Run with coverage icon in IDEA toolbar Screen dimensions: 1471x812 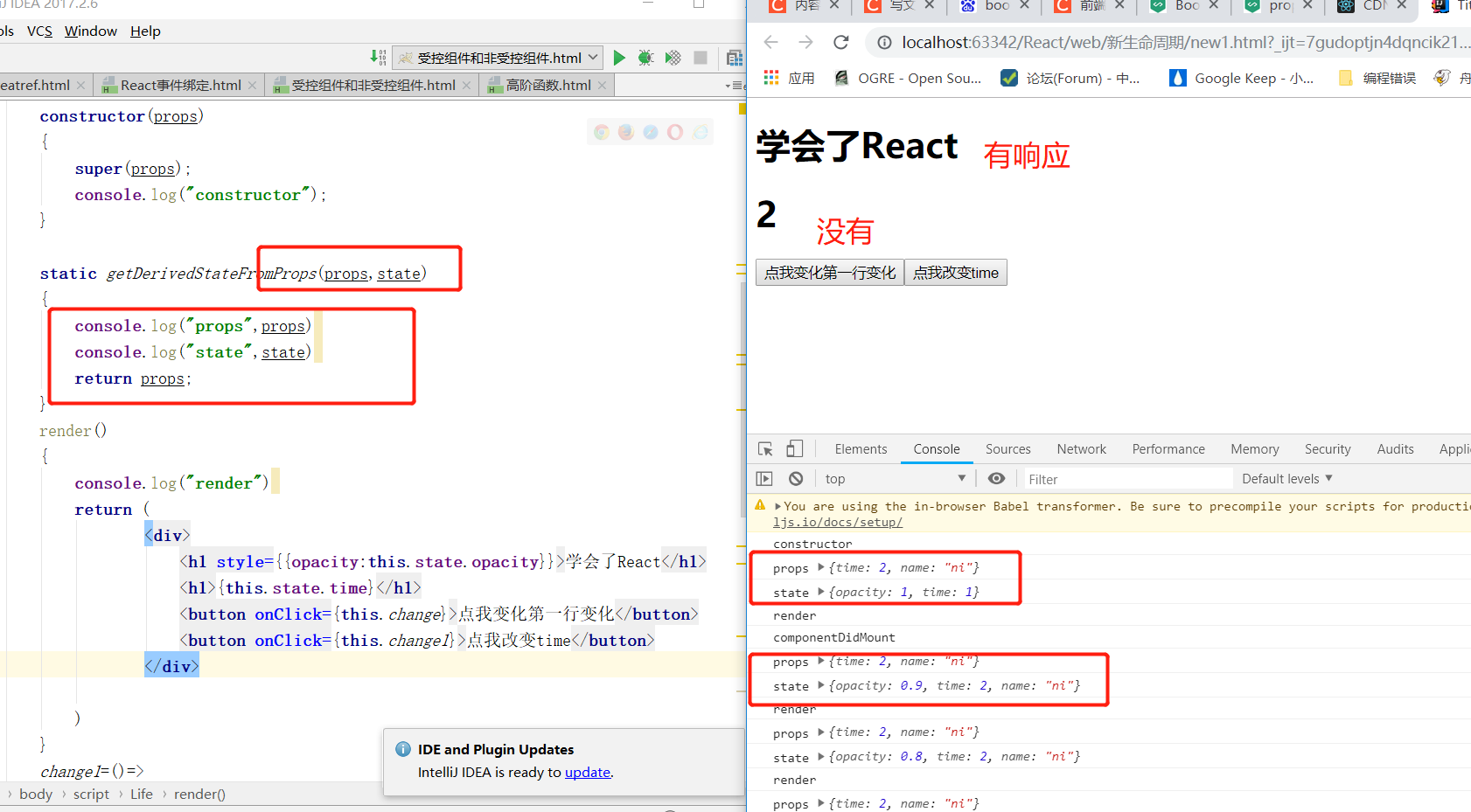(x=673, y=58)
